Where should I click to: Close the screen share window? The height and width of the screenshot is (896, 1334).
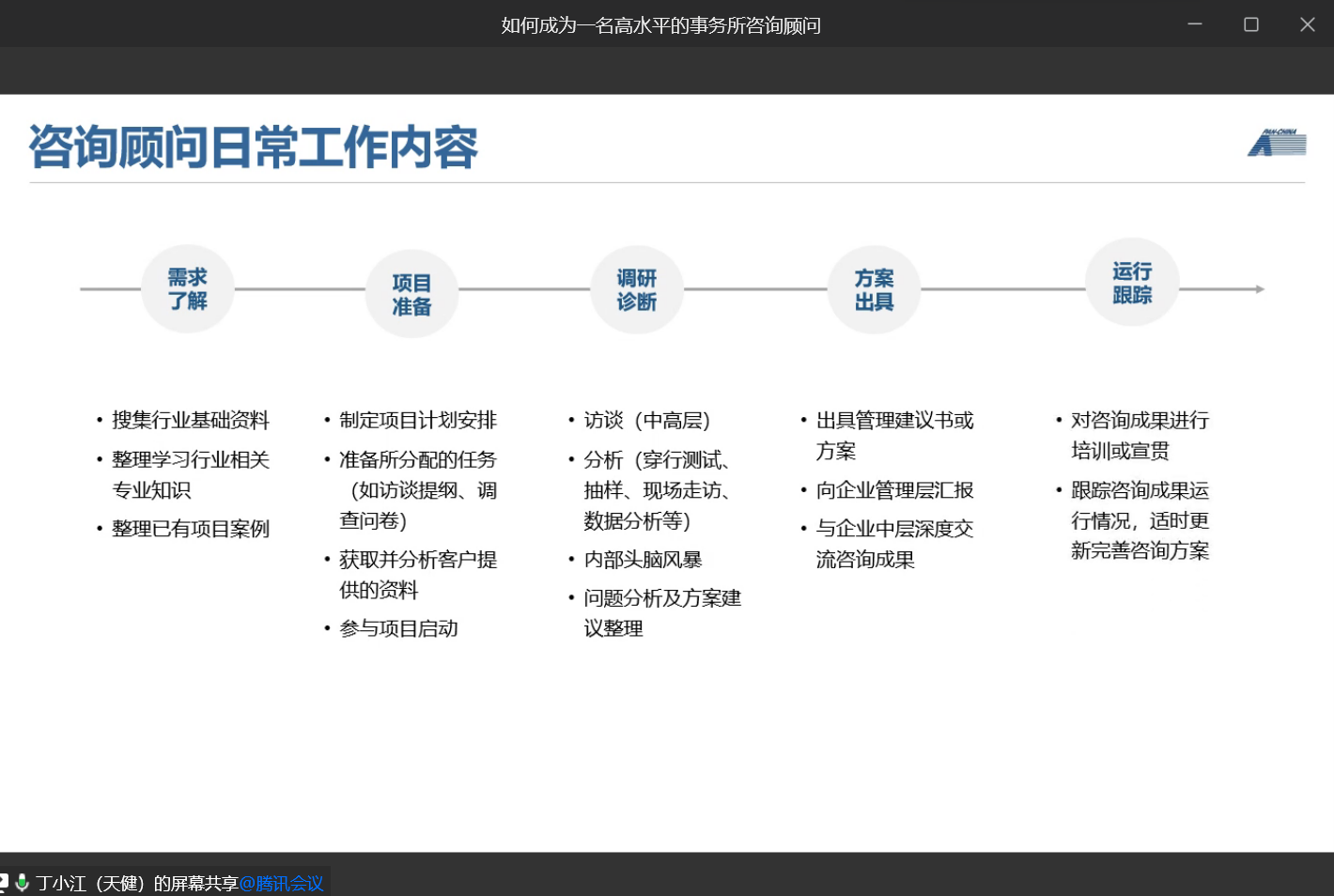[x=1307, y=24]
